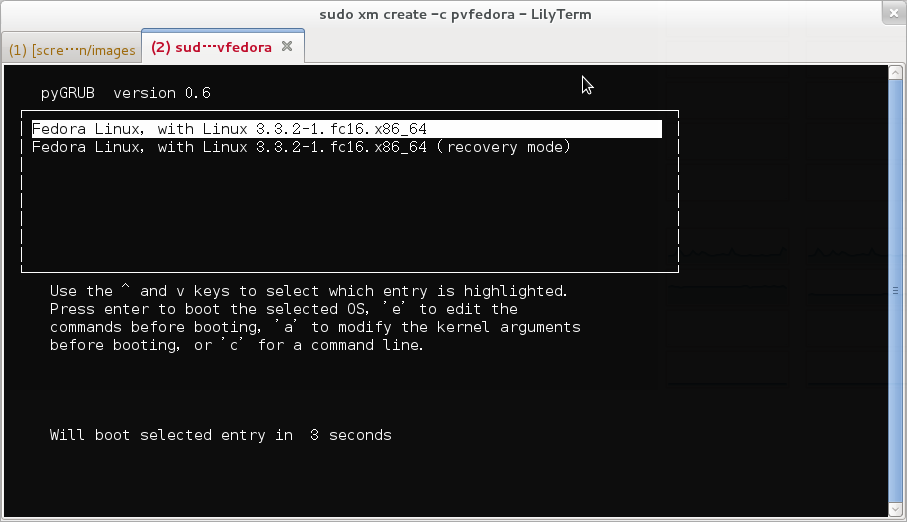Click the 'Use the ^ and v keys' instruction line

[x=308, y=291]
